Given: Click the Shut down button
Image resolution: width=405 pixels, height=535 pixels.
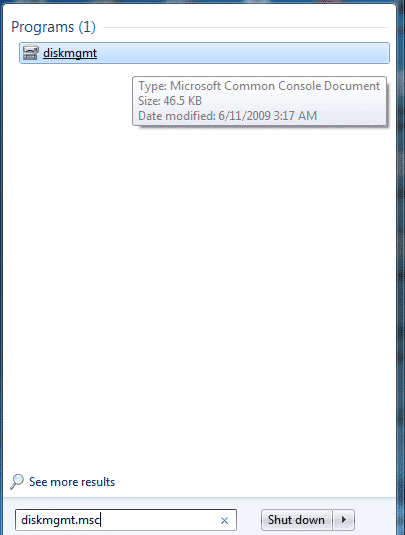Looking at the screenshot, I should point(296,520).
